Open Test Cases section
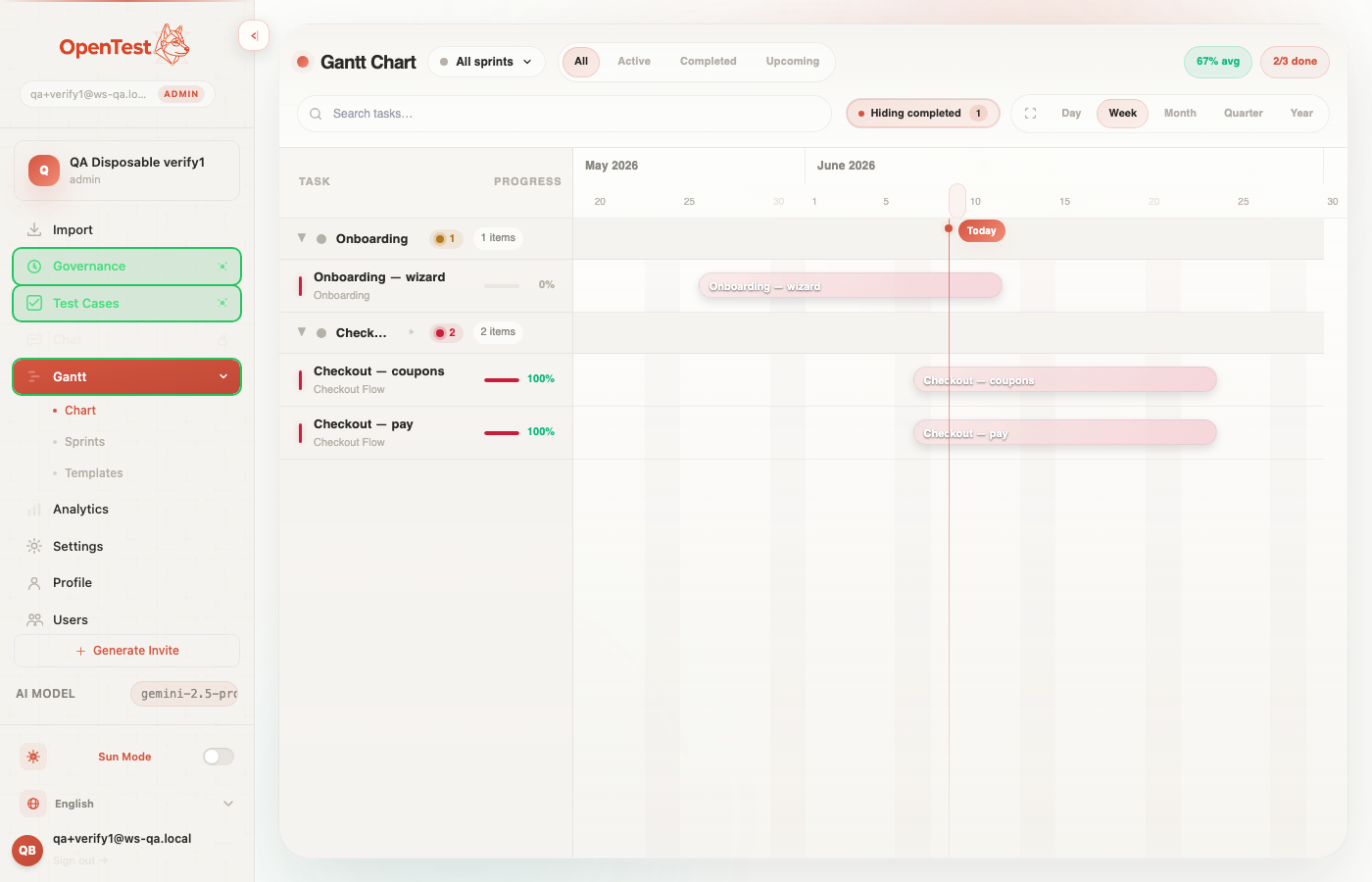Image resolution: width=1372 pixels, height=882 pixels. pyautogui.click(x=126, y=304)
